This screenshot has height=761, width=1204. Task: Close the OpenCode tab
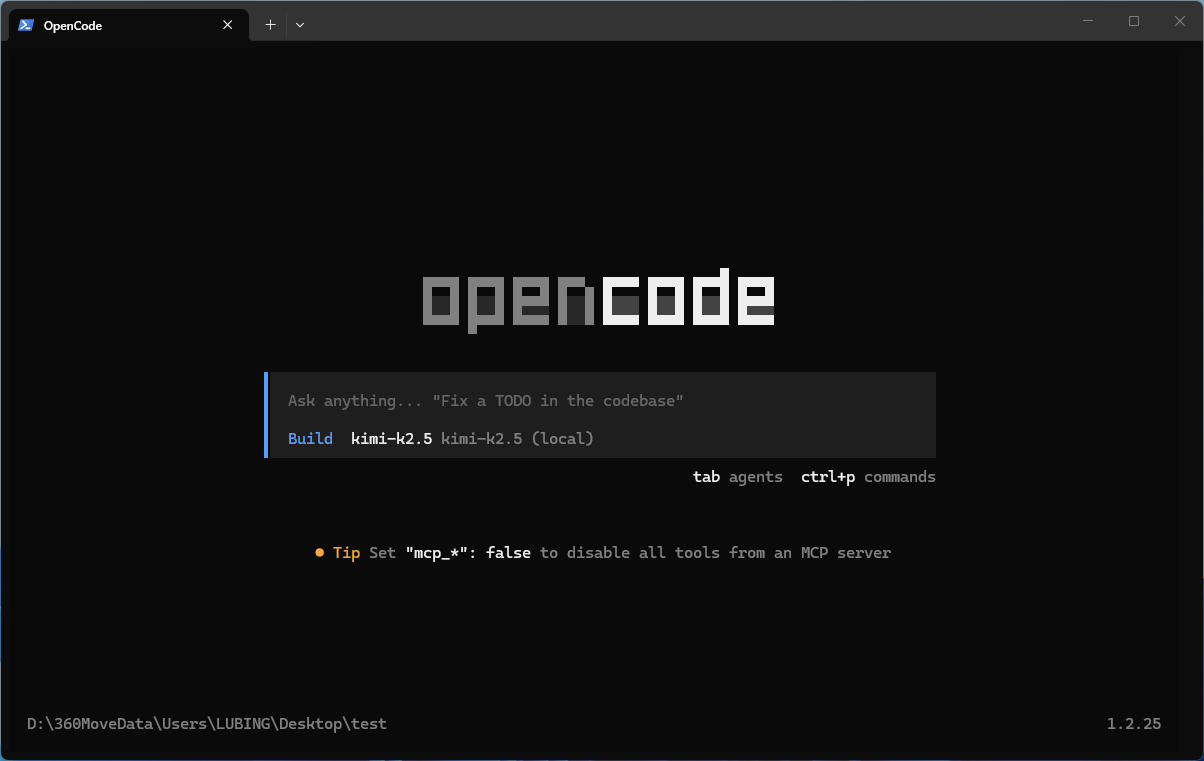point(228,25)
